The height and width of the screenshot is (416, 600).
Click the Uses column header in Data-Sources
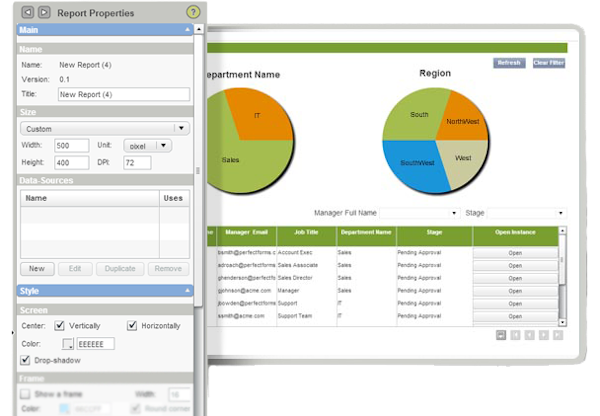tap(174, 198)
